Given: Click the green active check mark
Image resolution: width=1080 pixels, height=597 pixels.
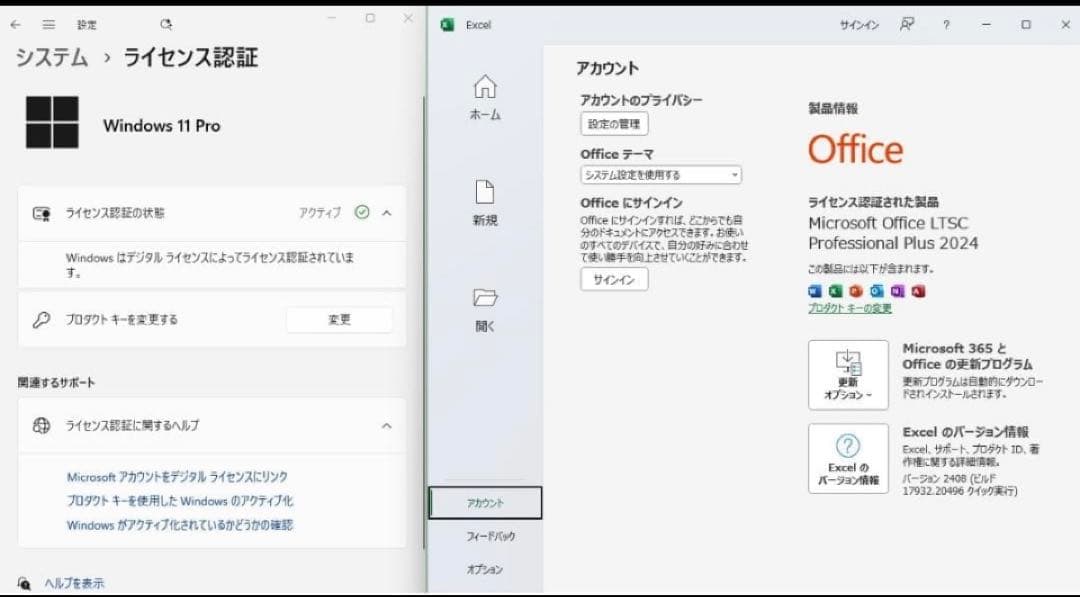Looking at the screenshot, I should [x=362, y=212].
